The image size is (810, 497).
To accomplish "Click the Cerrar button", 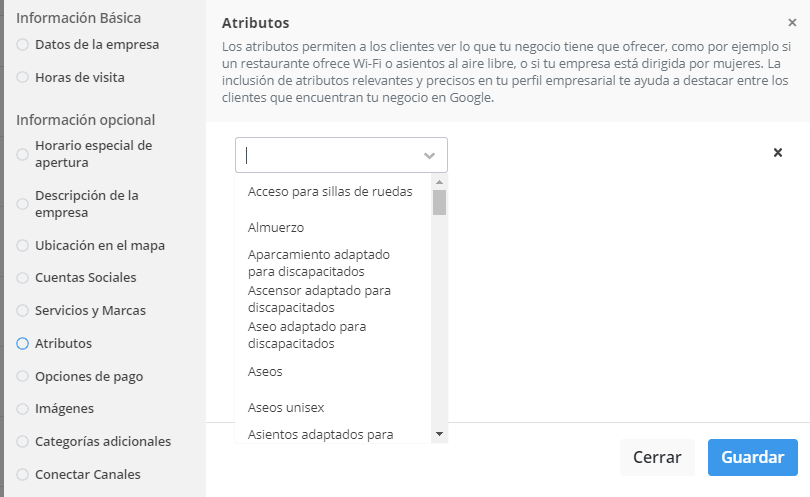I will click(657, 457).
